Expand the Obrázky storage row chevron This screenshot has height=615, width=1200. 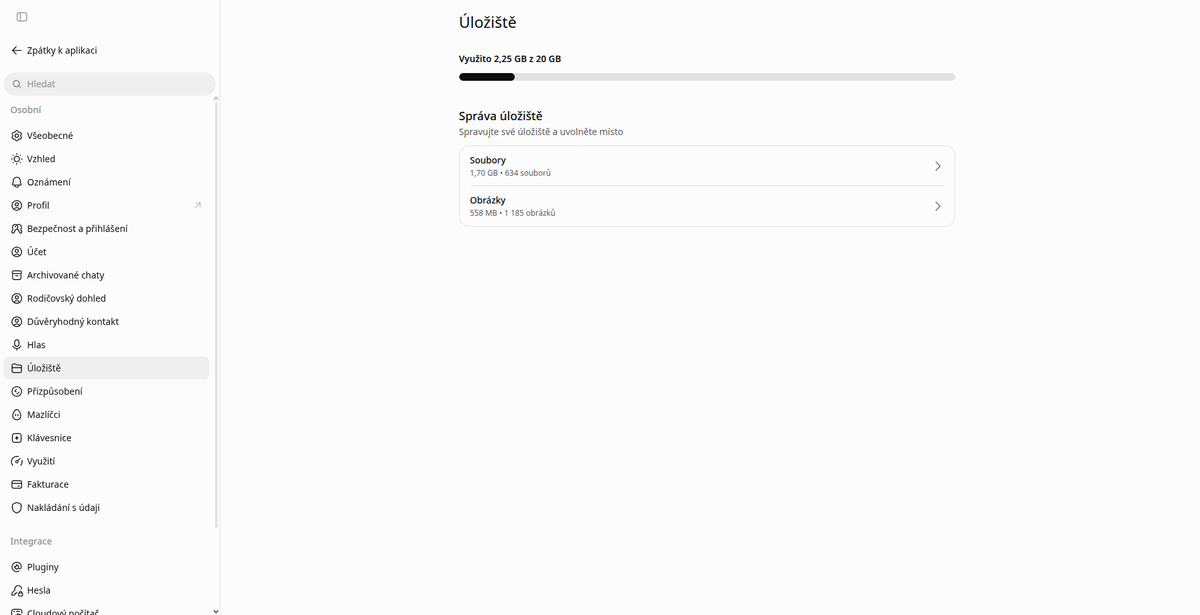937,206
